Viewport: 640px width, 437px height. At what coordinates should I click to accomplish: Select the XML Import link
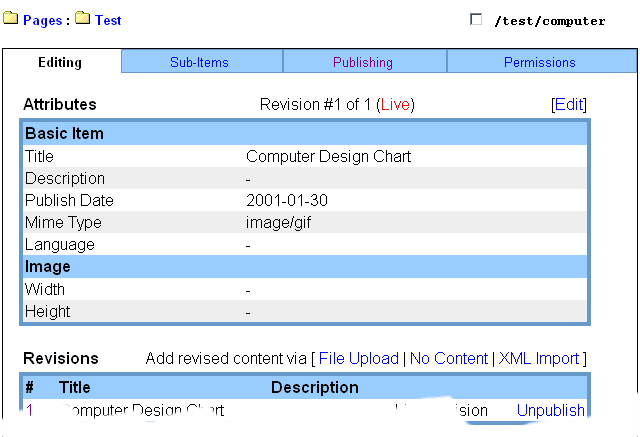(x=539, y=358)
